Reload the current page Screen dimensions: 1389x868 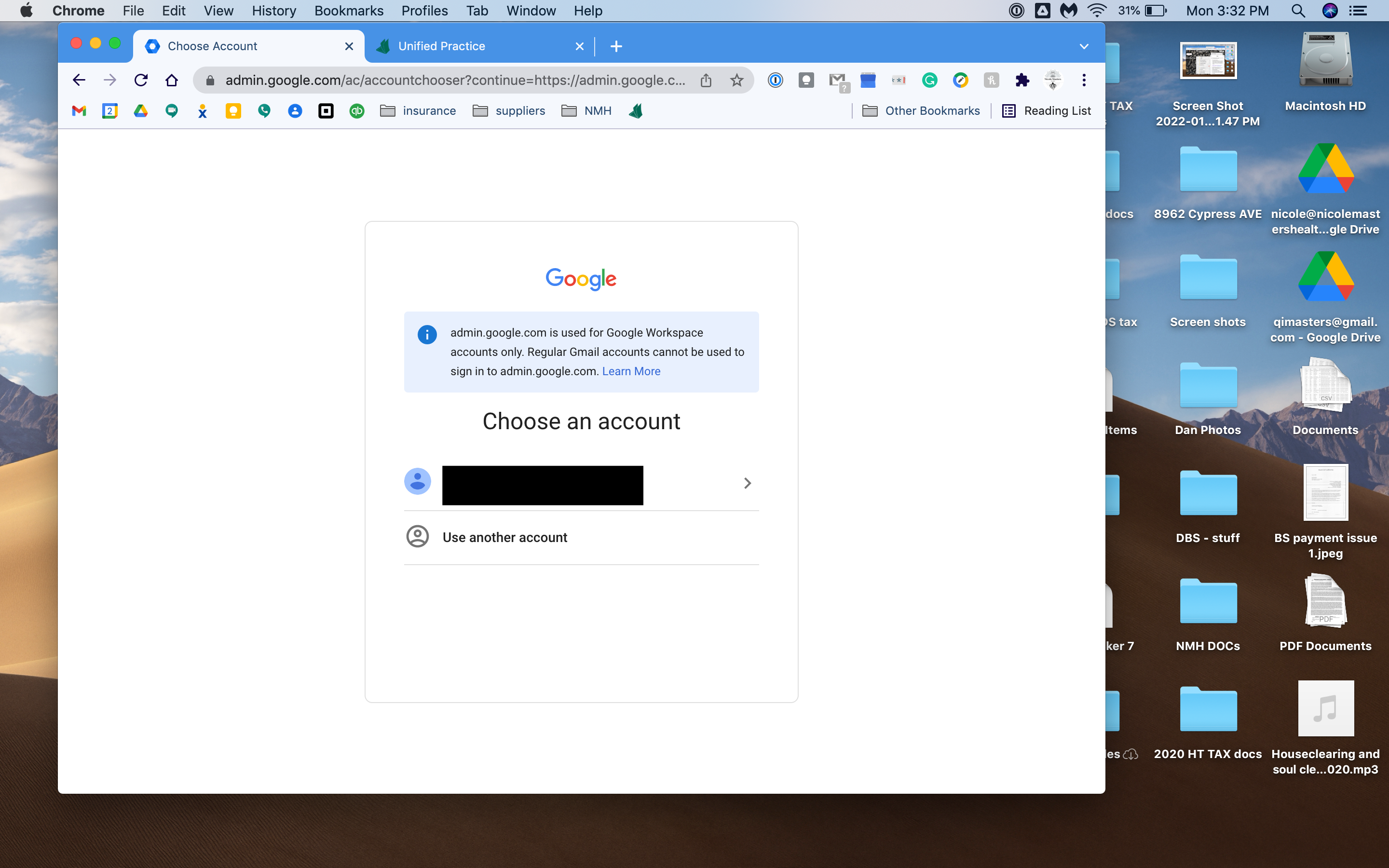(x=141, y=81)
